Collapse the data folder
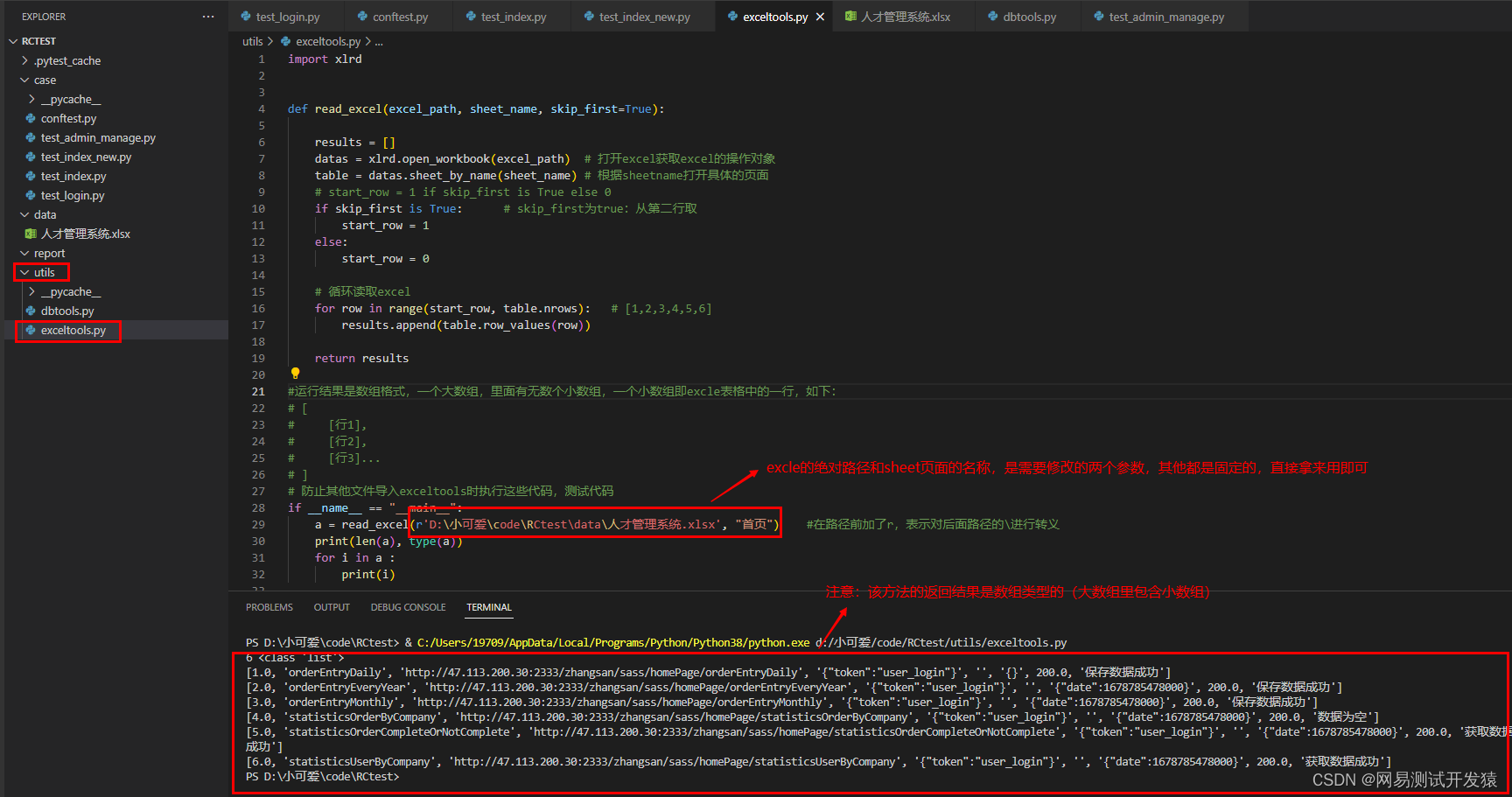Image resolution: width=1512 pixels, height=797 pixels. click(24, 214)
